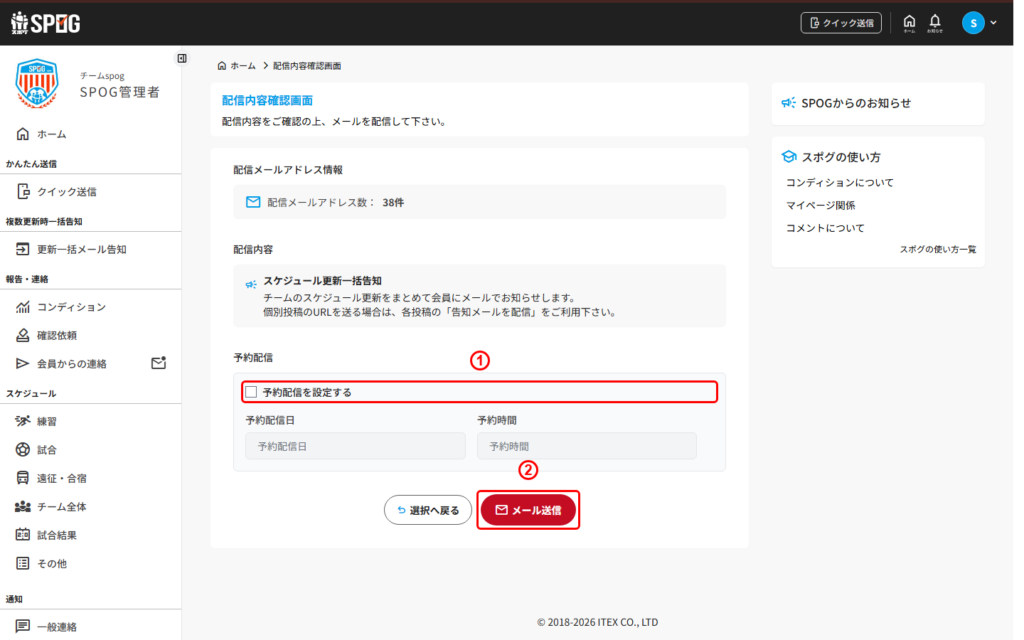Click the list icon for その他
Viewport: 1024px width, 640px height.
pos(23,563)
